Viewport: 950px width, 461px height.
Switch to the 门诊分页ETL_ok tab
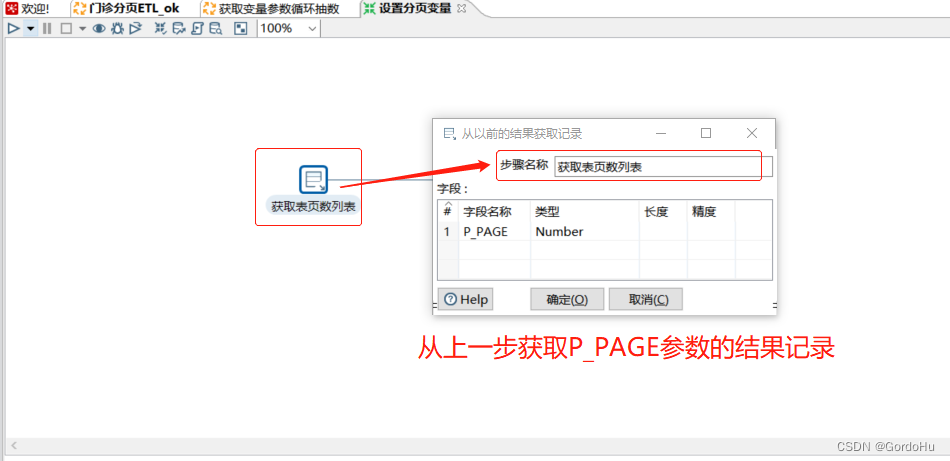(x=126, y=9)
